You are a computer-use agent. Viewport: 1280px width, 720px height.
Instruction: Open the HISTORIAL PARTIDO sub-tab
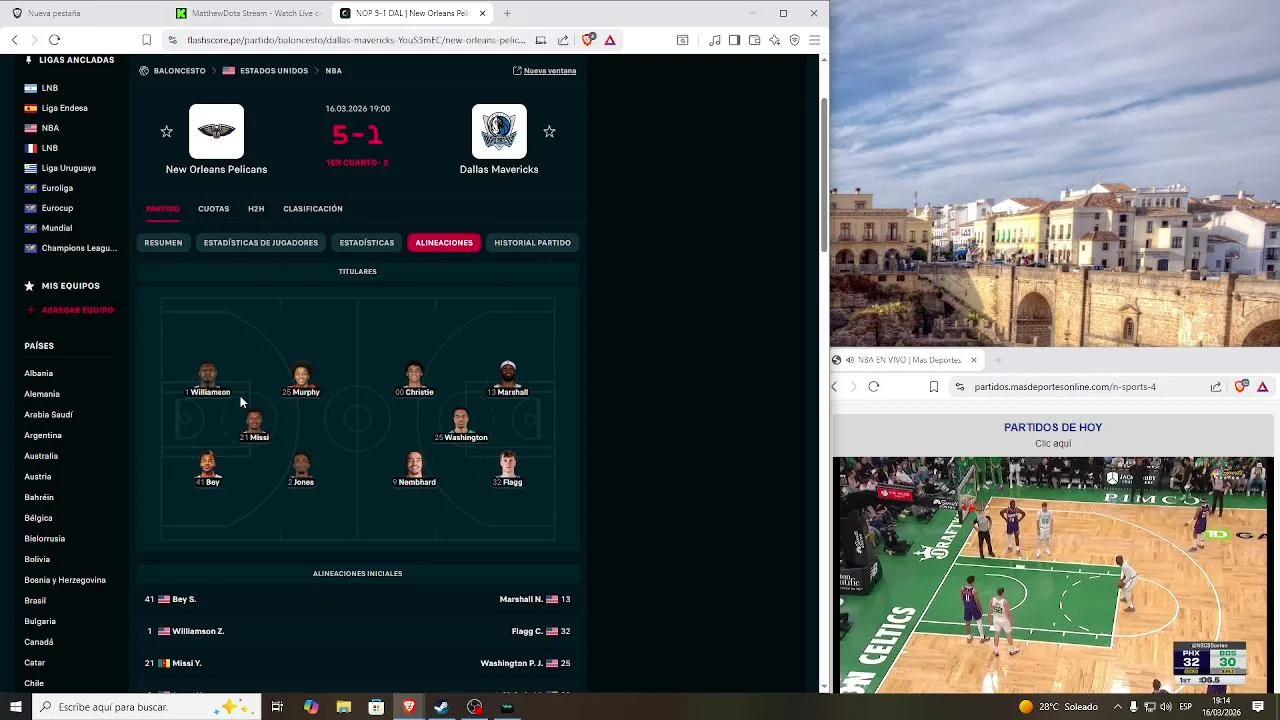(532, 243)
